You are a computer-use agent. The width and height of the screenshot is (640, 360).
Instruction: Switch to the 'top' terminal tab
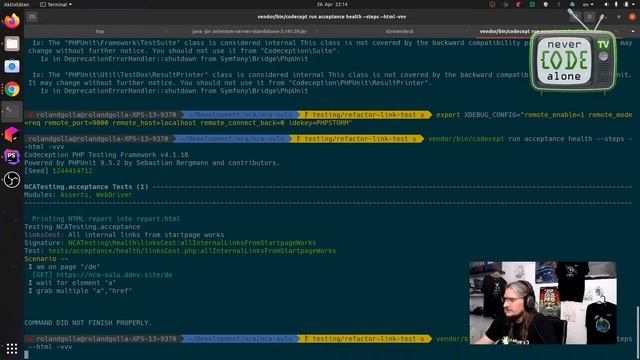[x=100, y=31]
